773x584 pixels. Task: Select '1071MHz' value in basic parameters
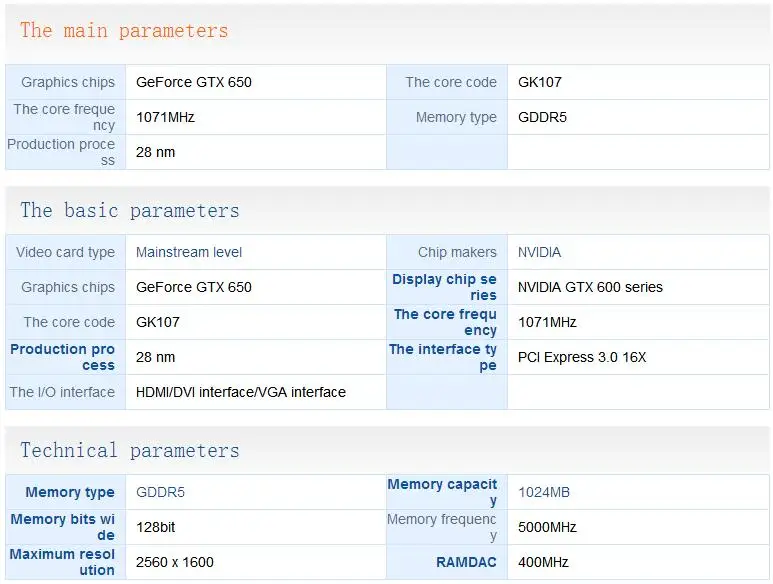tap(547, 322)
